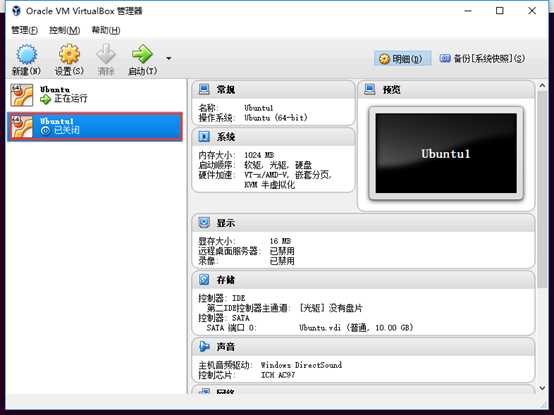
Task: Click "Ubuntu.vdi (普通, 10.00 GB)" storage entry
Action: (356, 328)
